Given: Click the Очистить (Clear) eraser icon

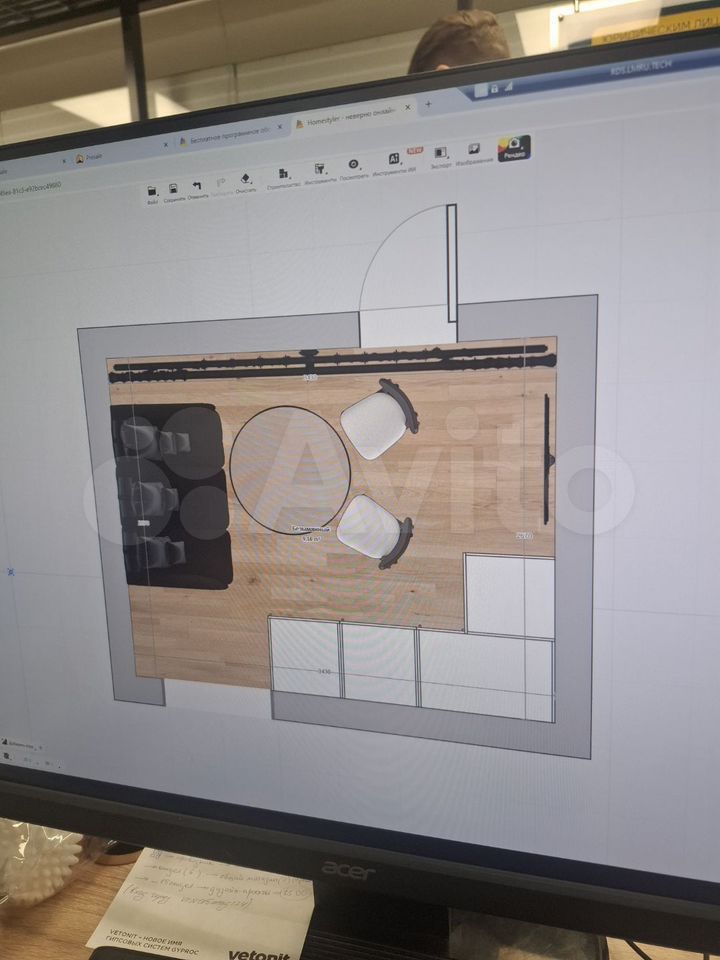Looking at the screenshot, I should pyautogui.click(x=246, y=181).
